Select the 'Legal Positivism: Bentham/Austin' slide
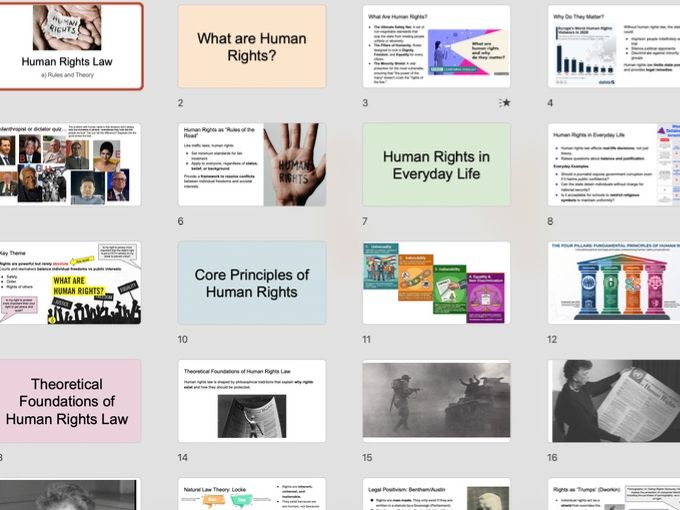 (x=436, y=494)
